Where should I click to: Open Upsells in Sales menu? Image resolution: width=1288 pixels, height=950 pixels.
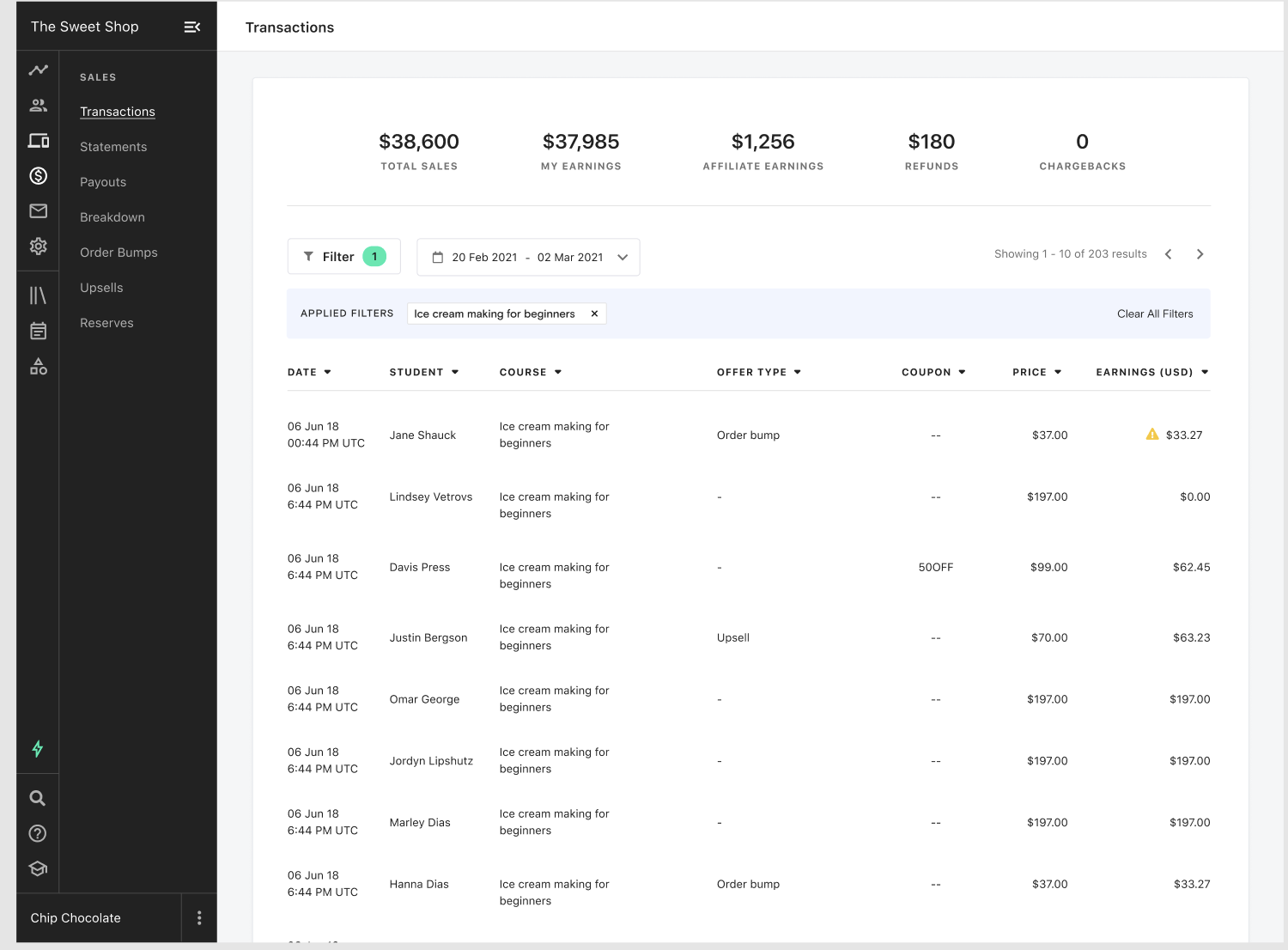101,288
